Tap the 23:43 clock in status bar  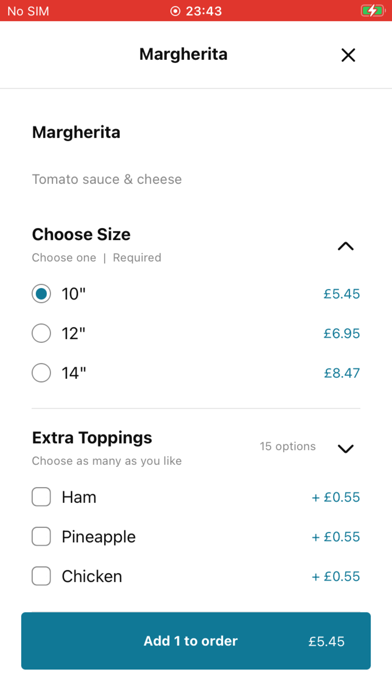tap(204, 11)
